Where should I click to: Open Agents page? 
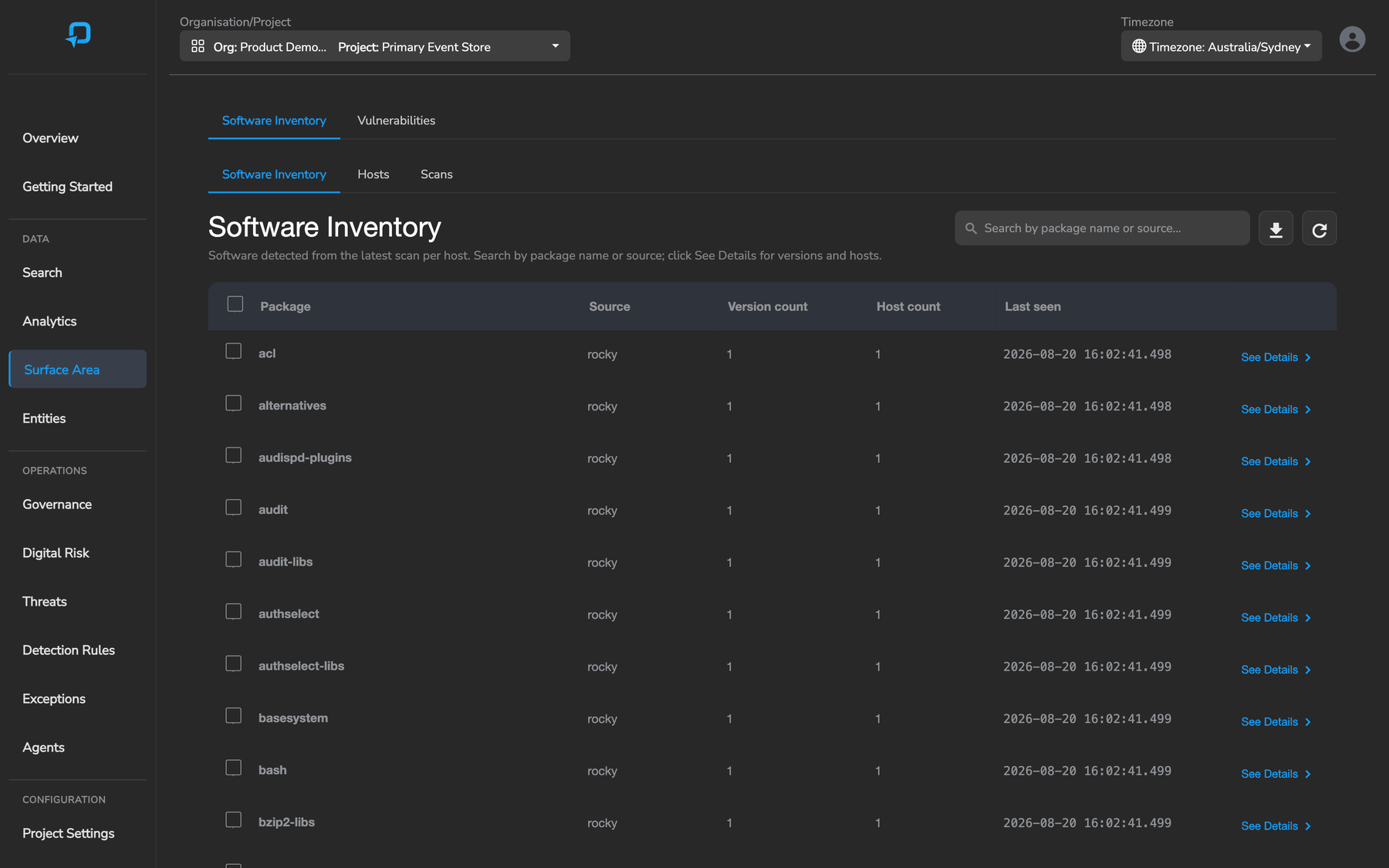click(43, 748)
